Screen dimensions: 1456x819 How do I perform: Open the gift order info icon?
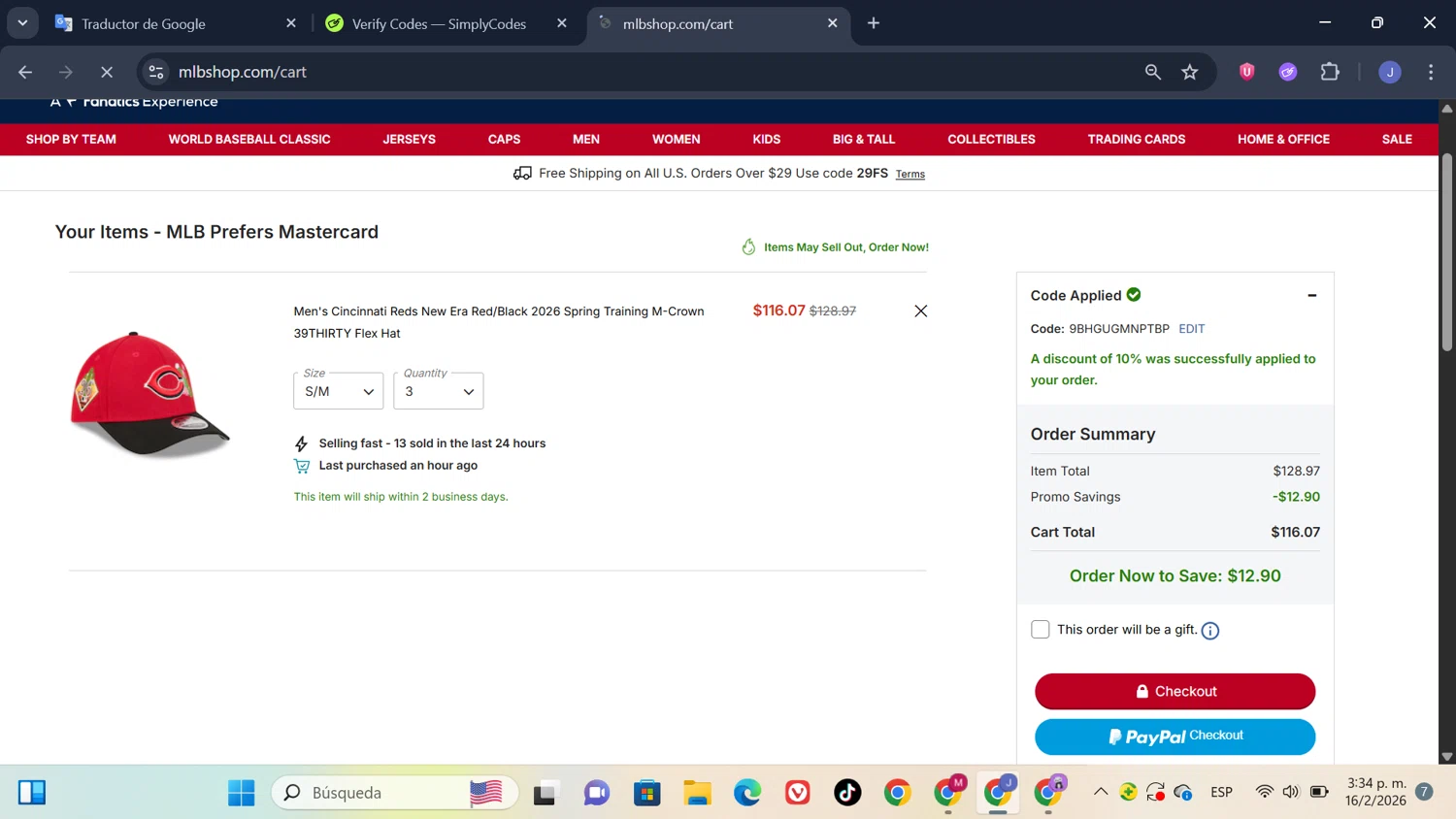[1209, 631]
